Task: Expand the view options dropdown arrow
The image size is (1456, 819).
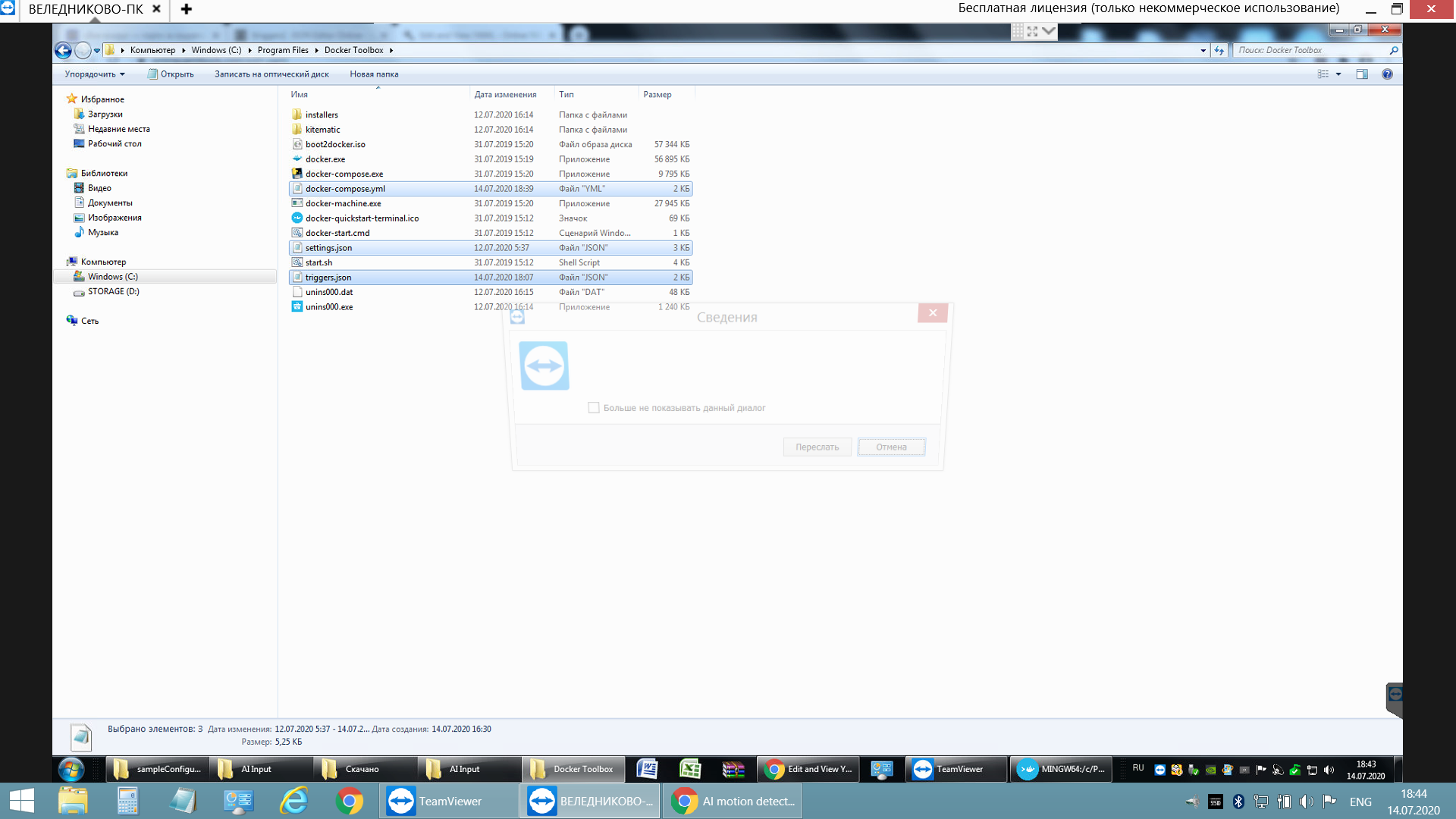Action: point(1338,74)
